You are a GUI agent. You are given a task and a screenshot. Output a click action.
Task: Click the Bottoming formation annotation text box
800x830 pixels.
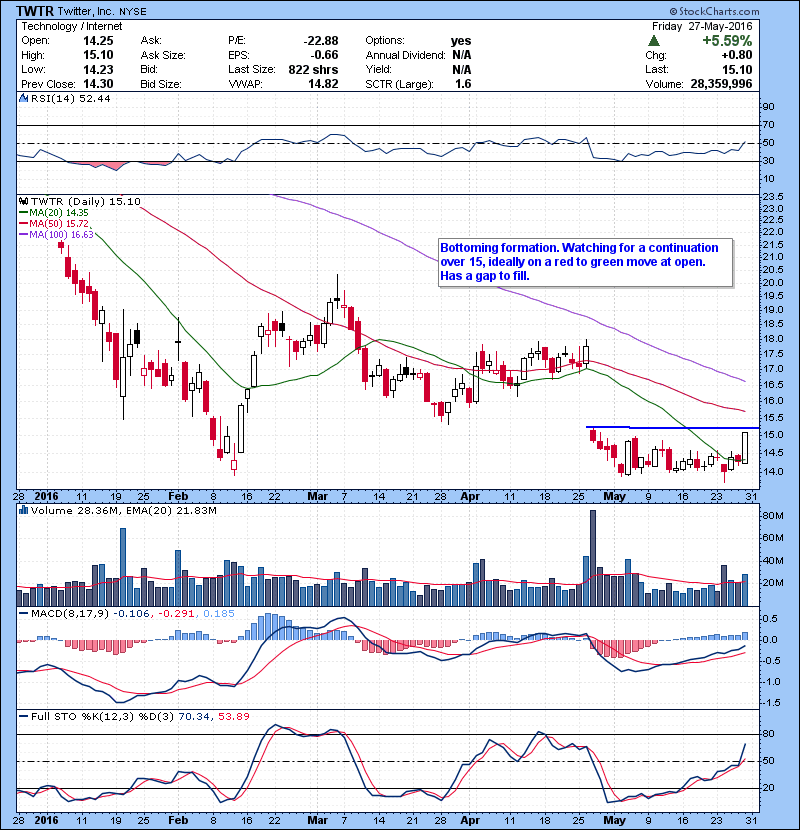586,262
